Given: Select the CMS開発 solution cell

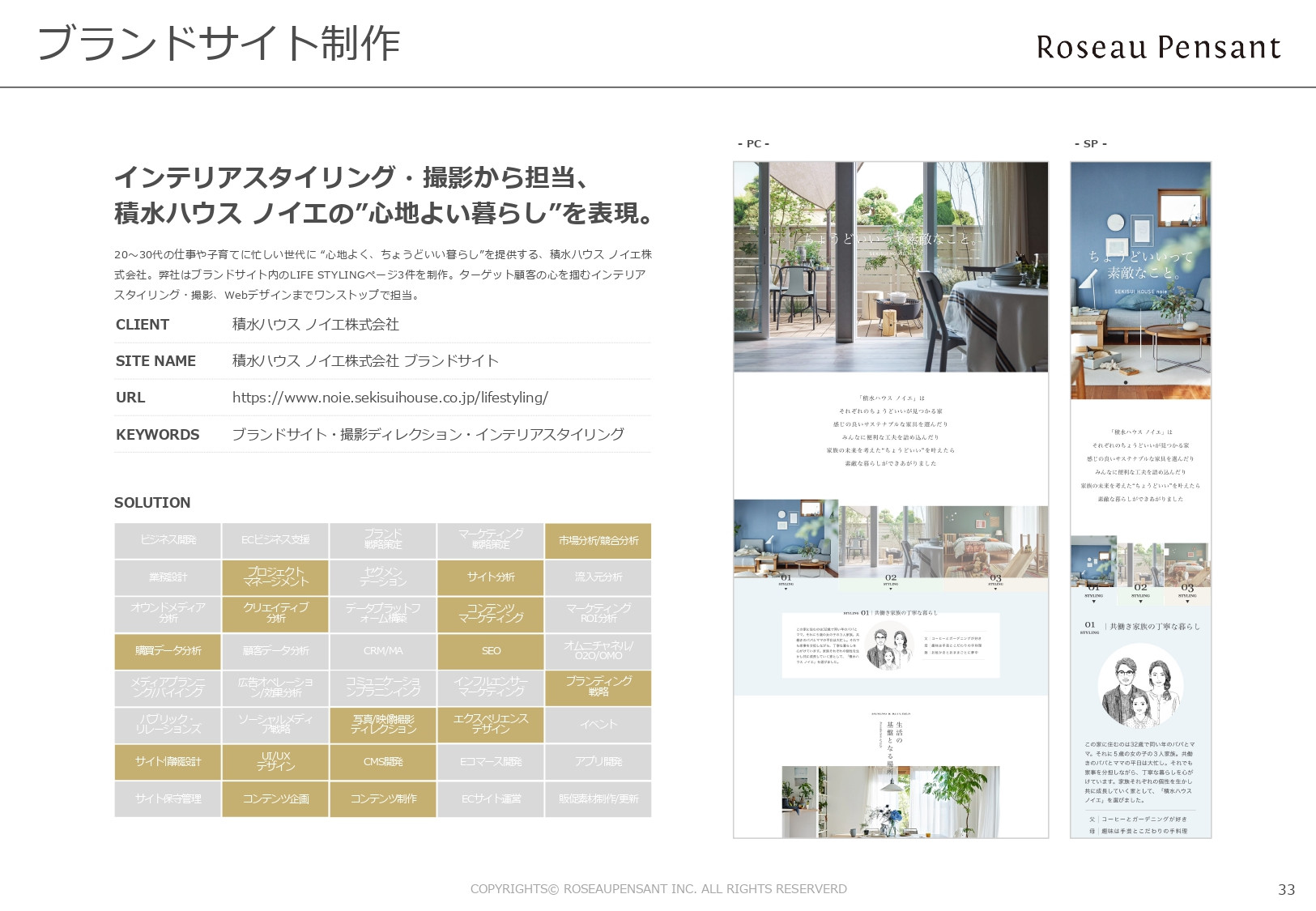Looking at the screenshot, I should [382, 761].
